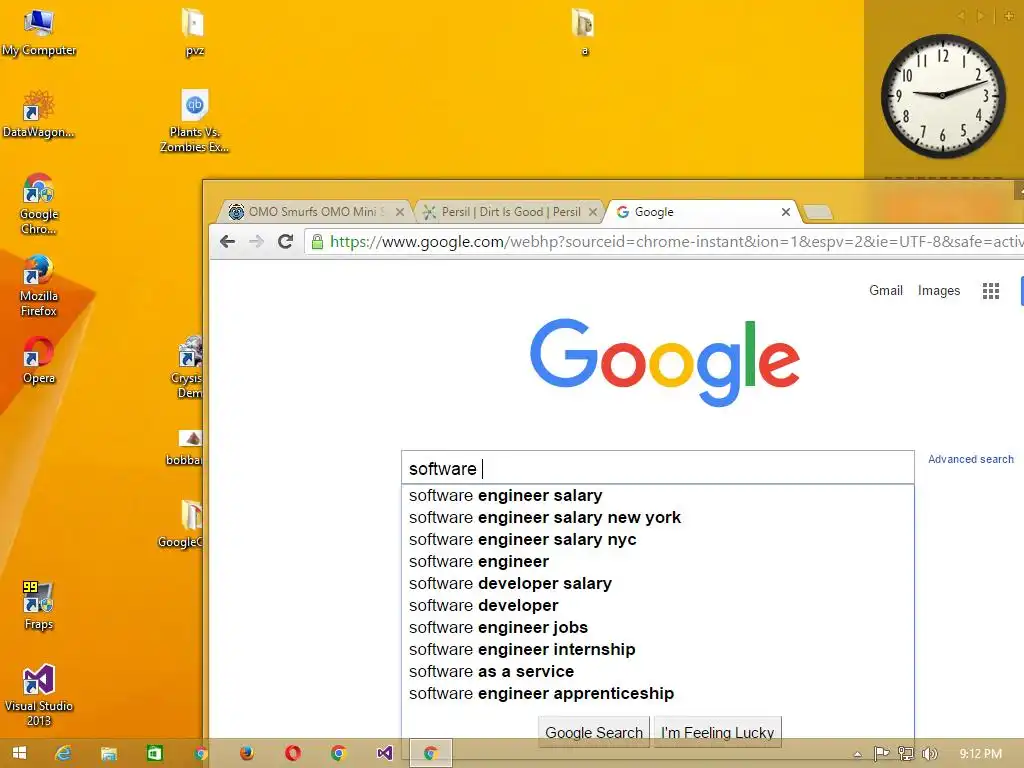The image size is (1024, 768).
Task: Open Internet Explorer from the taskbar
Action: point(63,753)
